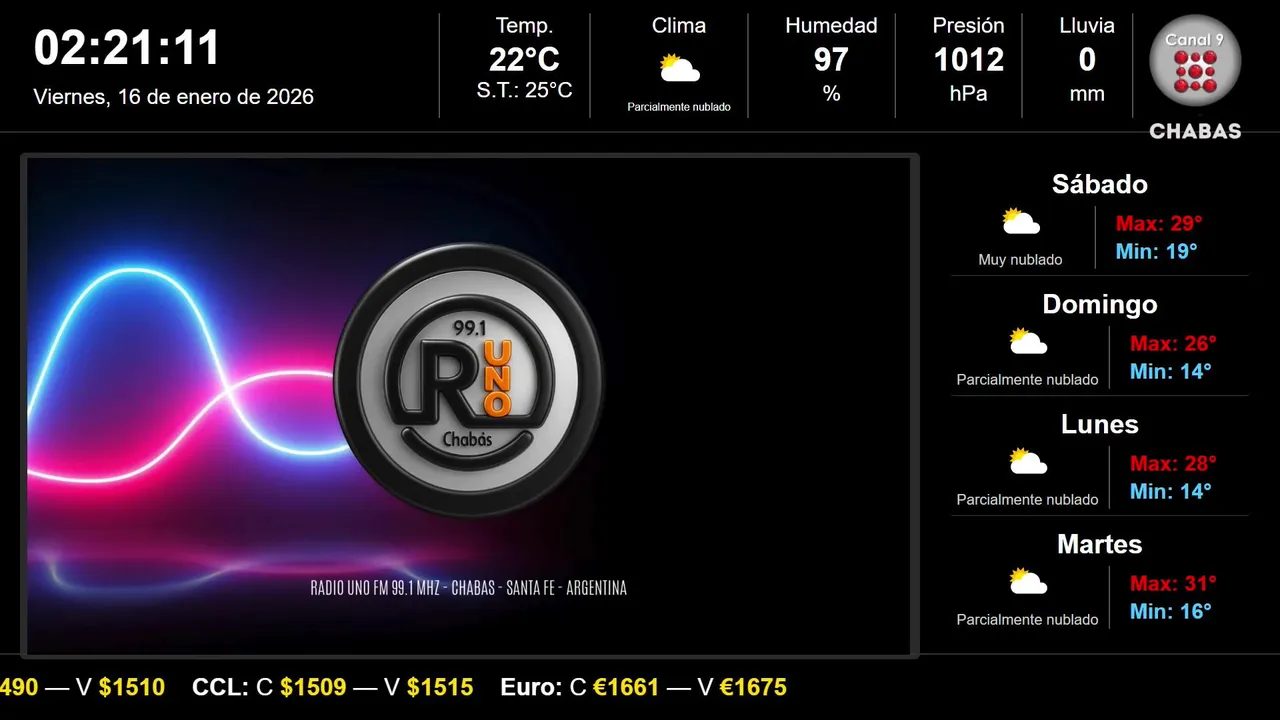Click the ticker sell price $1510

tap(131, 687)
